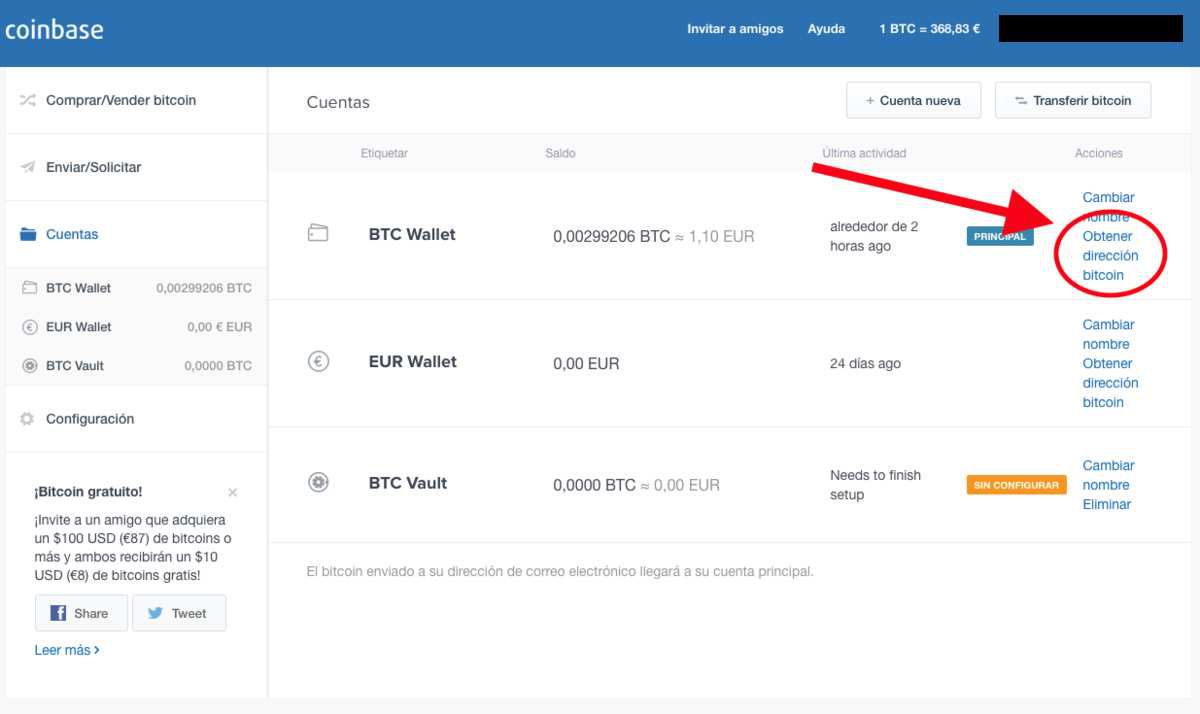1200x714 pixels.
Task: Click Cambiar nombre for the BTC Wallet row
Action: pyautogui.click(x=1108, y=207)
